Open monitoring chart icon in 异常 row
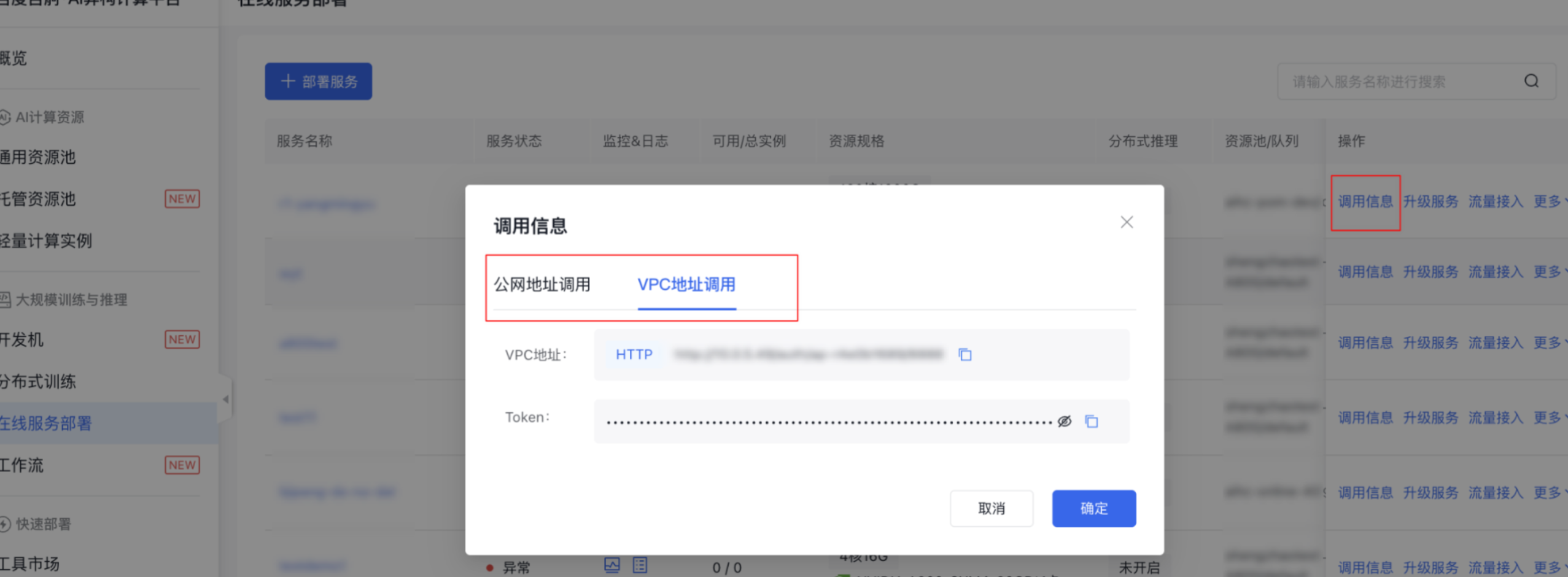 [x=612, y=565]
